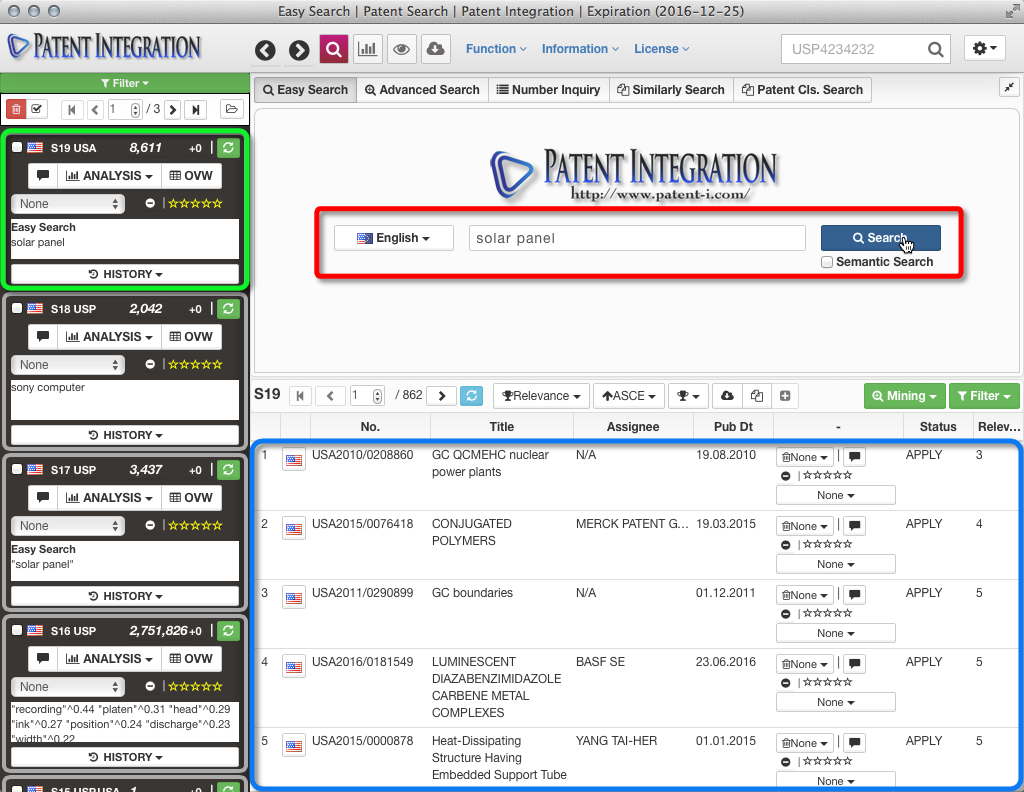This screenshot has height=792, width=1024.
Task: Click the select-all checkmark icon in sidebar
Action: point(37,109)
